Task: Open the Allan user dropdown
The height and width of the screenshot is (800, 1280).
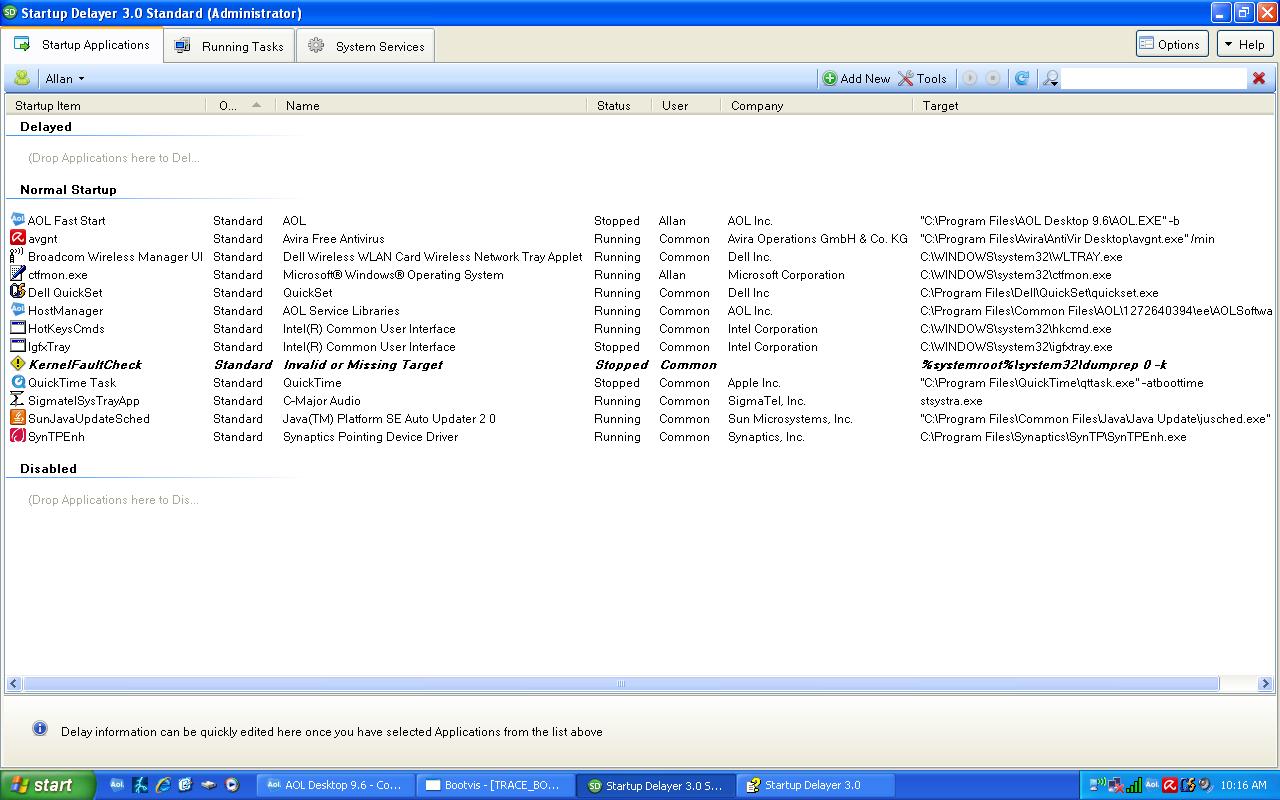Action: pos(65,78)
